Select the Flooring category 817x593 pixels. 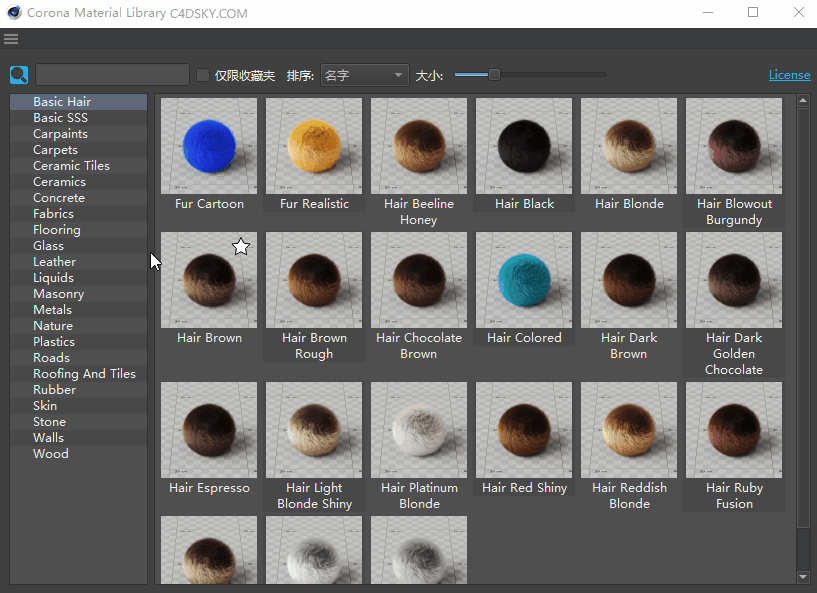point(79,230)
